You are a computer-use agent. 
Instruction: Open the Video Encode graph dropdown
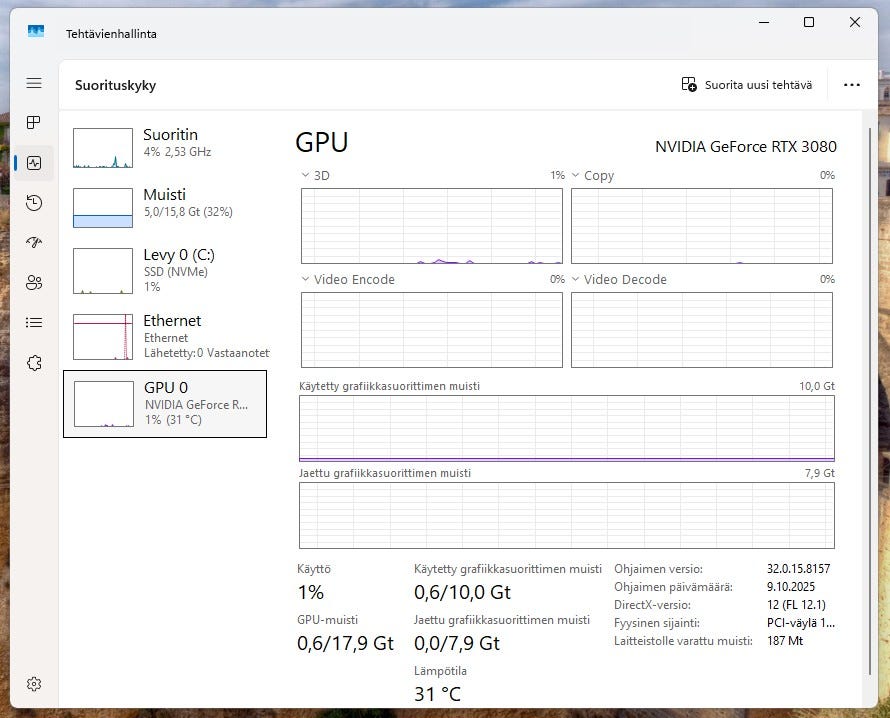pos(306,279)
